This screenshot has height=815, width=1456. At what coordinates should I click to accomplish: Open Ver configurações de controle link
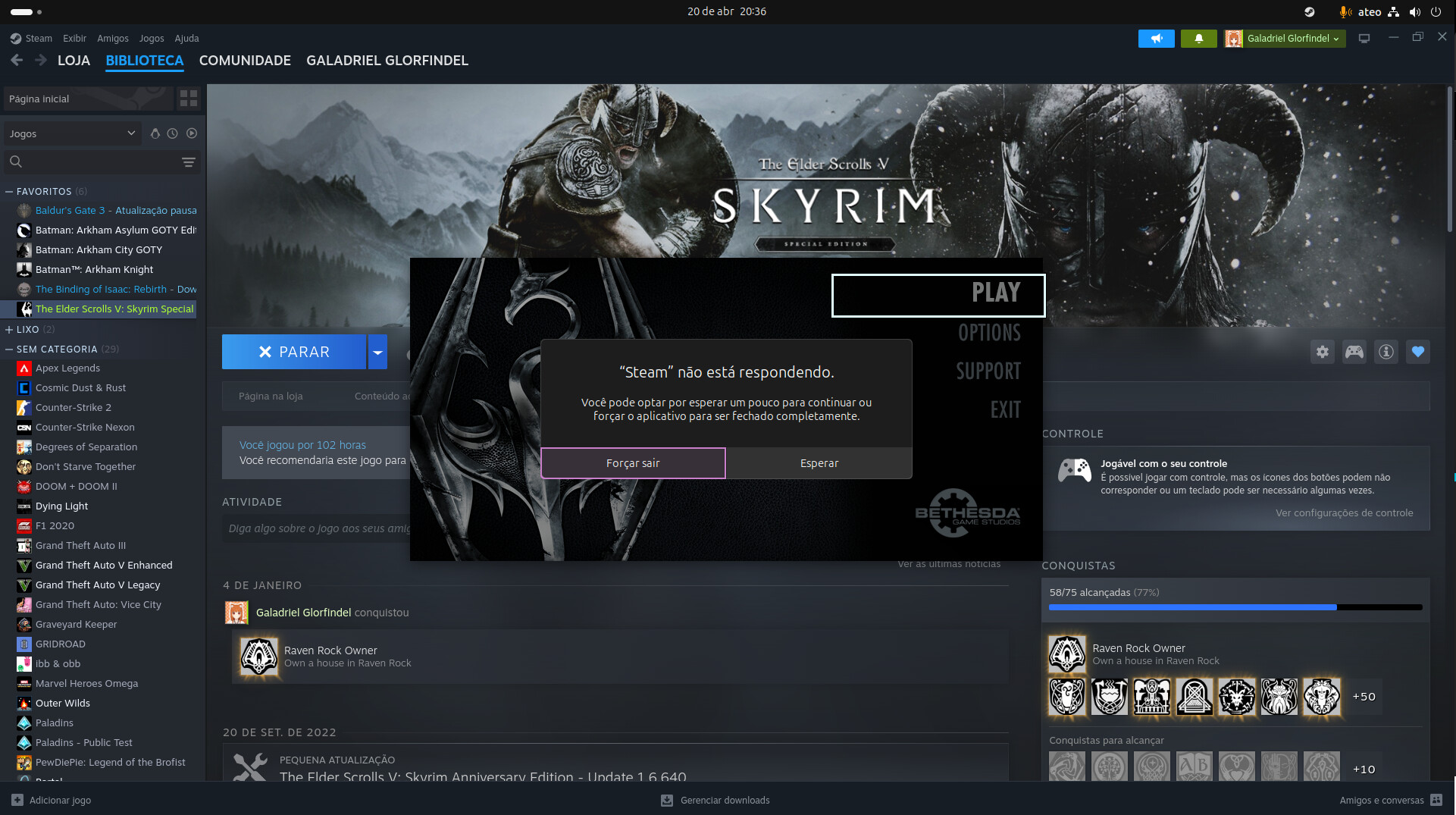pos(1344,513)
